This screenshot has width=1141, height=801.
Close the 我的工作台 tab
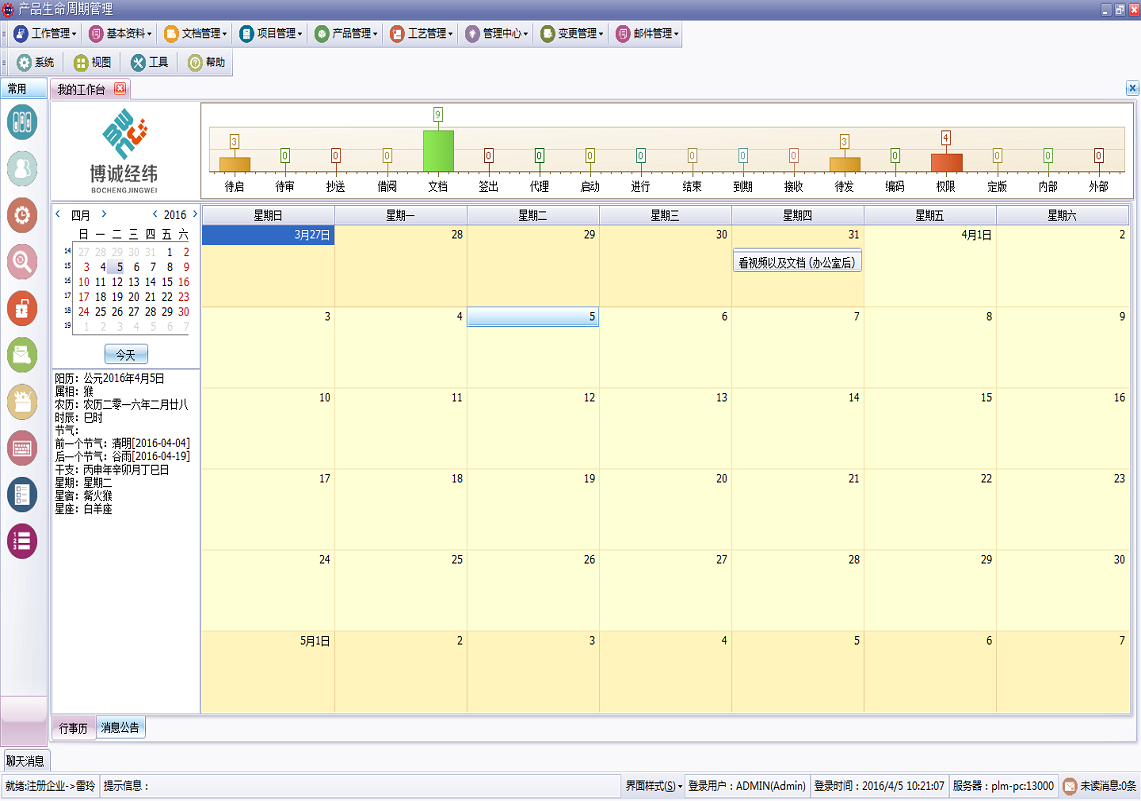(x=120, y=89)
